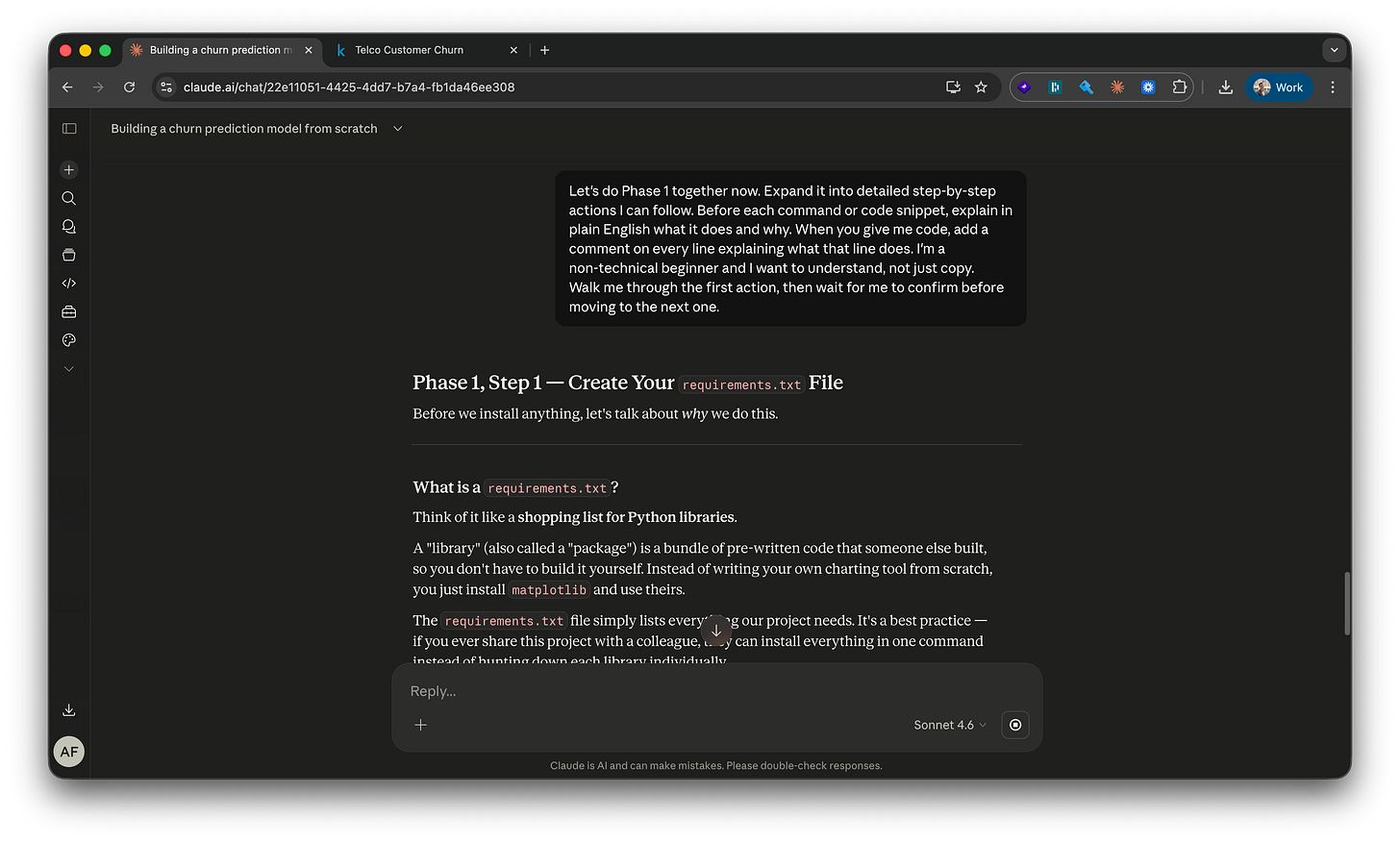Bookmark the page with the star icon
This screenshot has width=1400, height=843.
click(x=981, y=87)
